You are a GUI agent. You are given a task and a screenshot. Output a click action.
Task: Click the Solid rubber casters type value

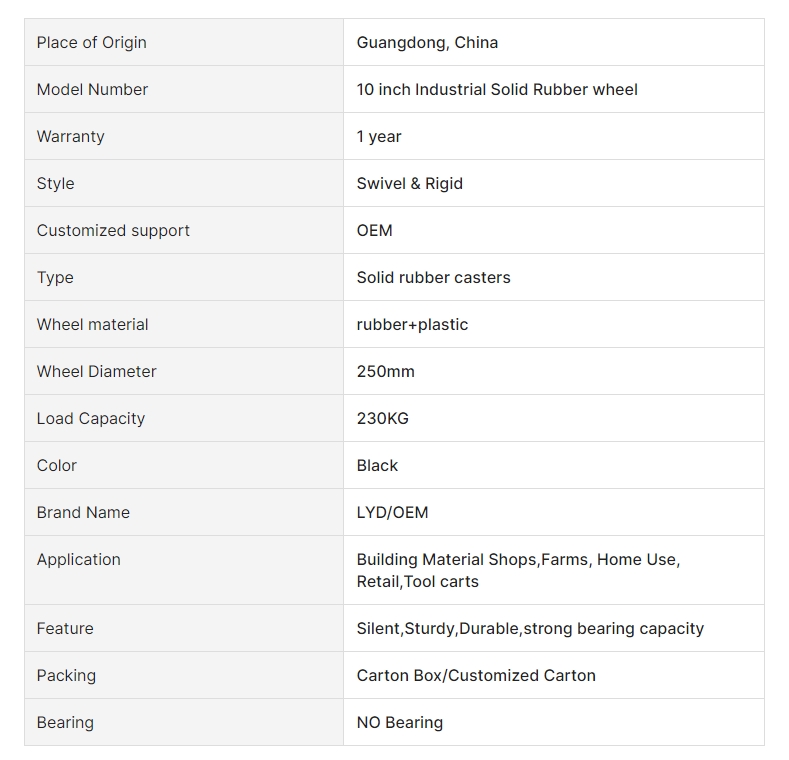coord(433,277)
